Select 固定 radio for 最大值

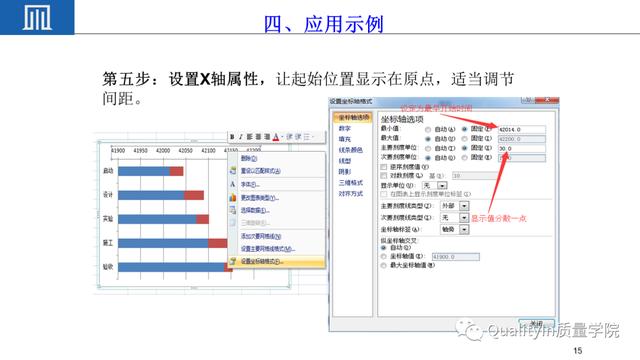464,139
